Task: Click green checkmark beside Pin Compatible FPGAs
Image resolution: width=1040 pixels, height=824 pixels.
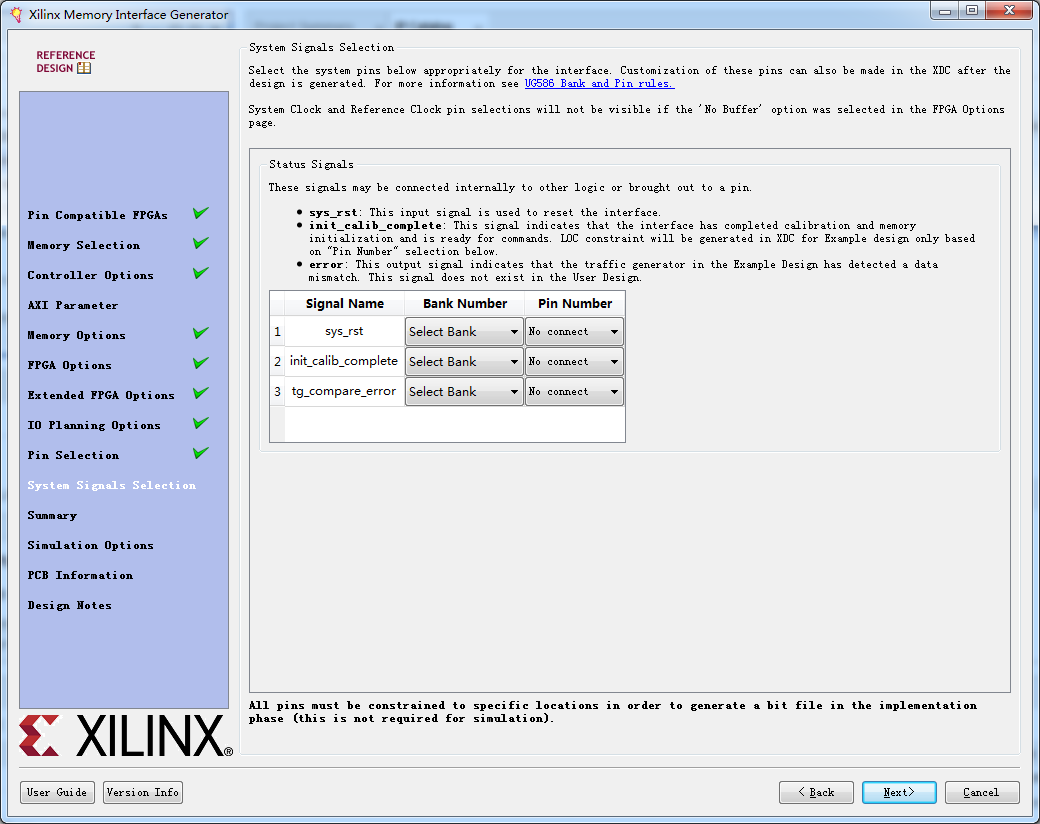Action: click(x=201, y=213)
